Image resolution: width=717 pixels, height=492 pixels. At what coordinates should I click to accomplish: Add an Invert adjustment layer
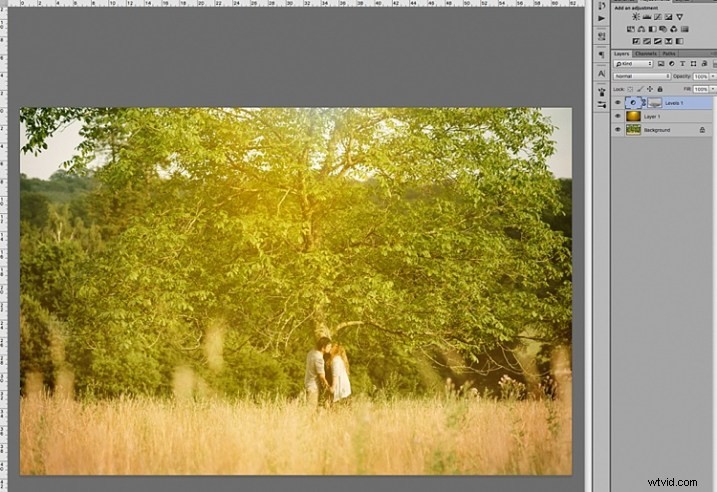tap(636, 41)
